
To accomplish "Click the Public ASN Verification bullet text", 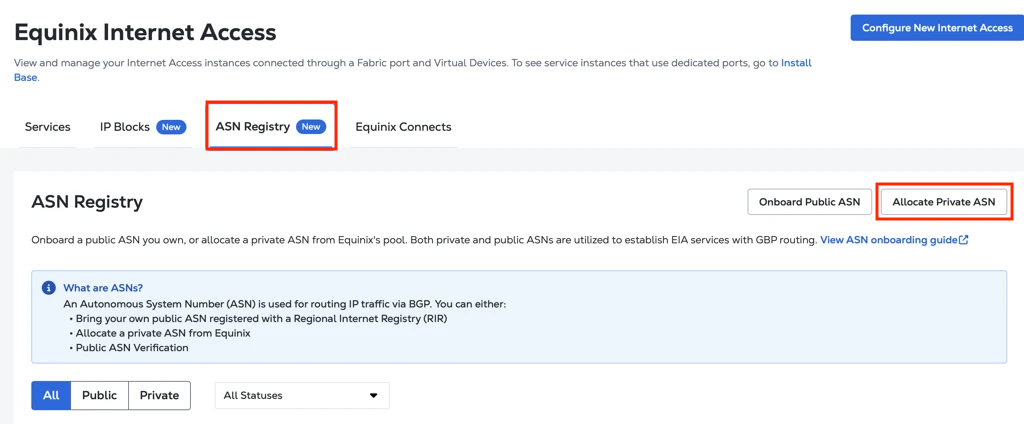I will tap(132, 348).
